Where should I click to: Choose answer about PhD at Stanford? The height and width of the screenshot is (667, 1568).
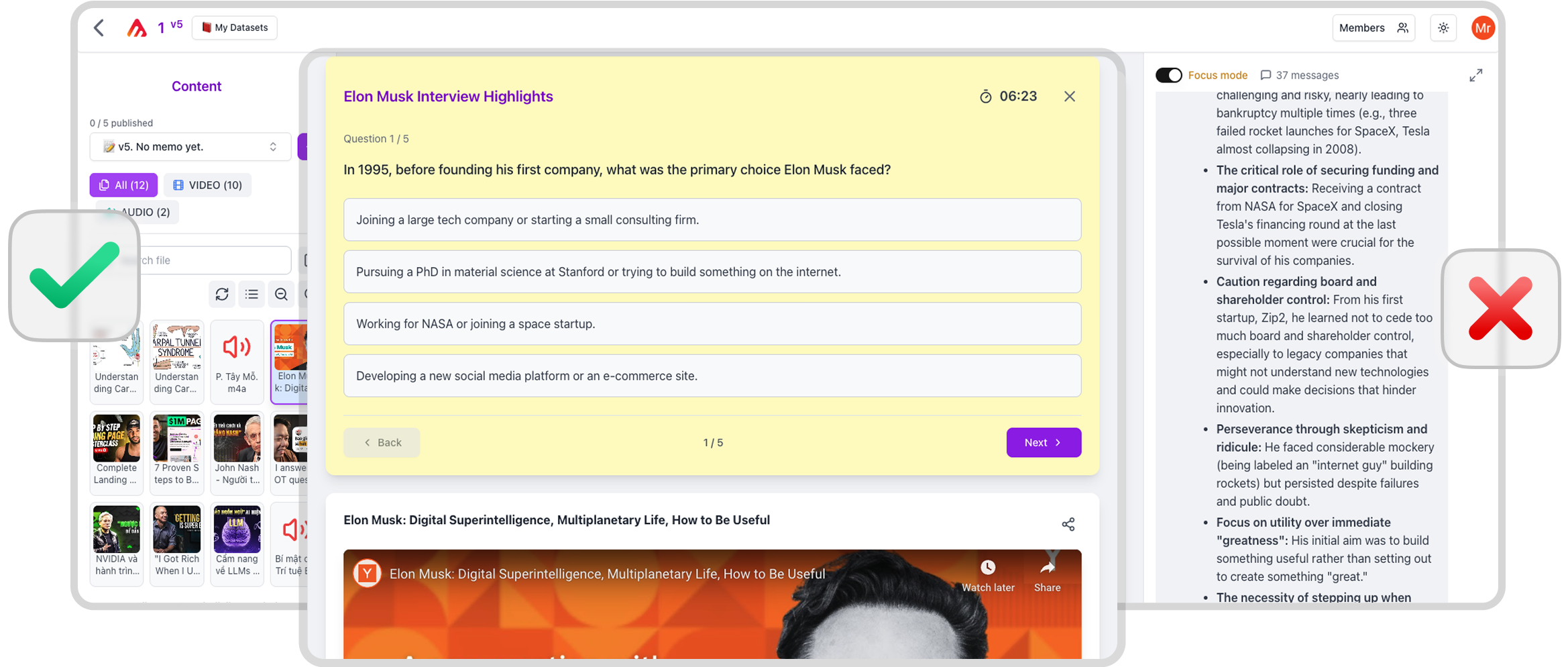[x=712, y=272]
